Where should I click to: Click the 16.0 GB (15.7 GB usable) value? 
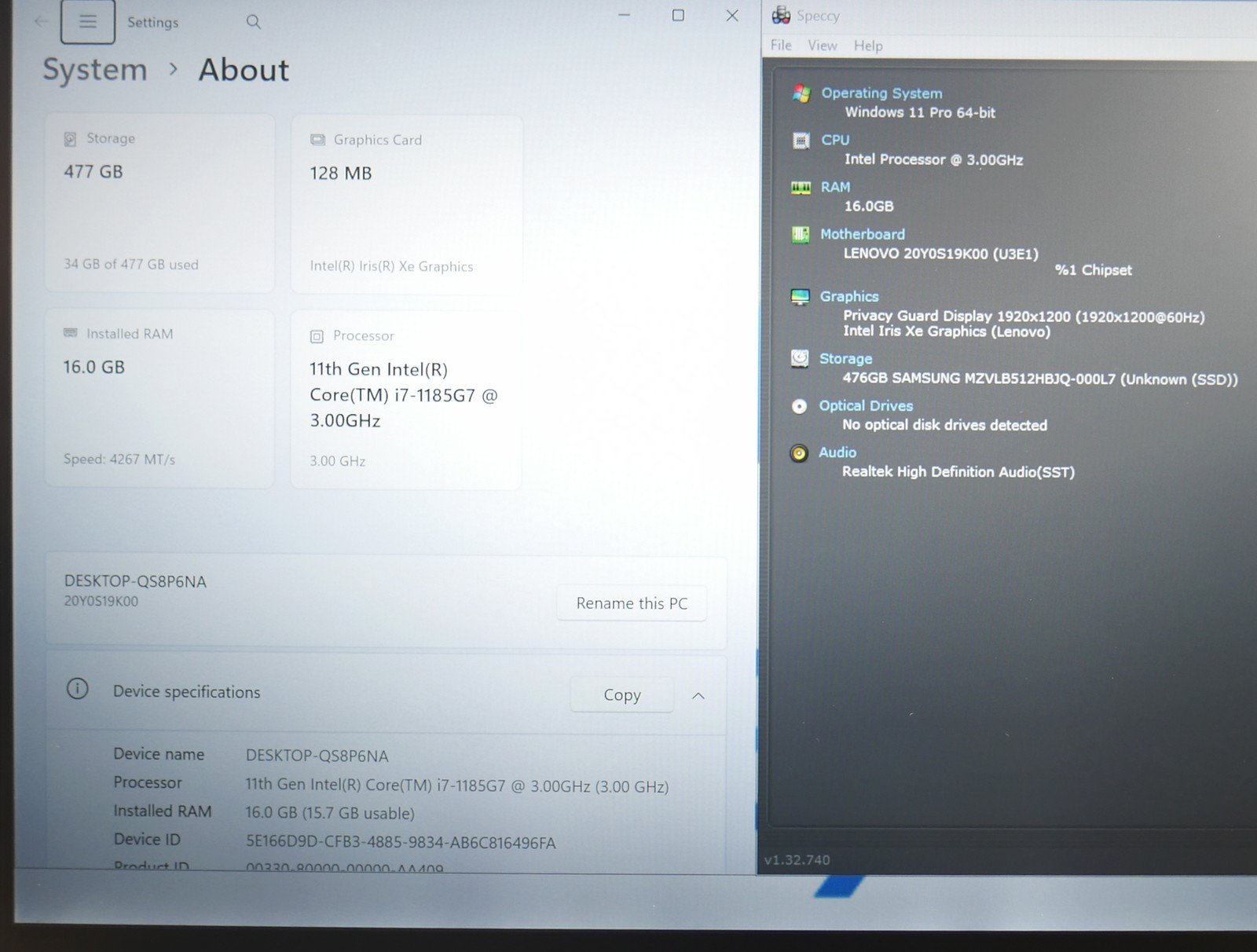click(330, 813)
